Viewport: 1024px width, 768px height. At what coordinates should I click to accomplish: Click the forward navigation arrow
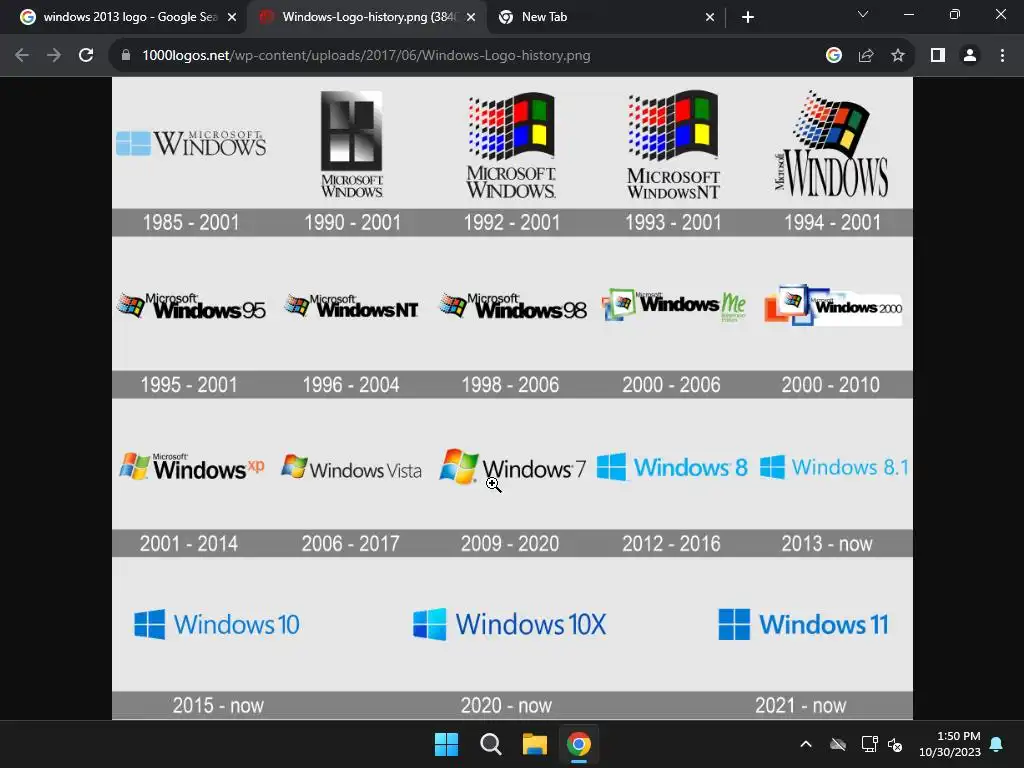(x=54, y=56)
